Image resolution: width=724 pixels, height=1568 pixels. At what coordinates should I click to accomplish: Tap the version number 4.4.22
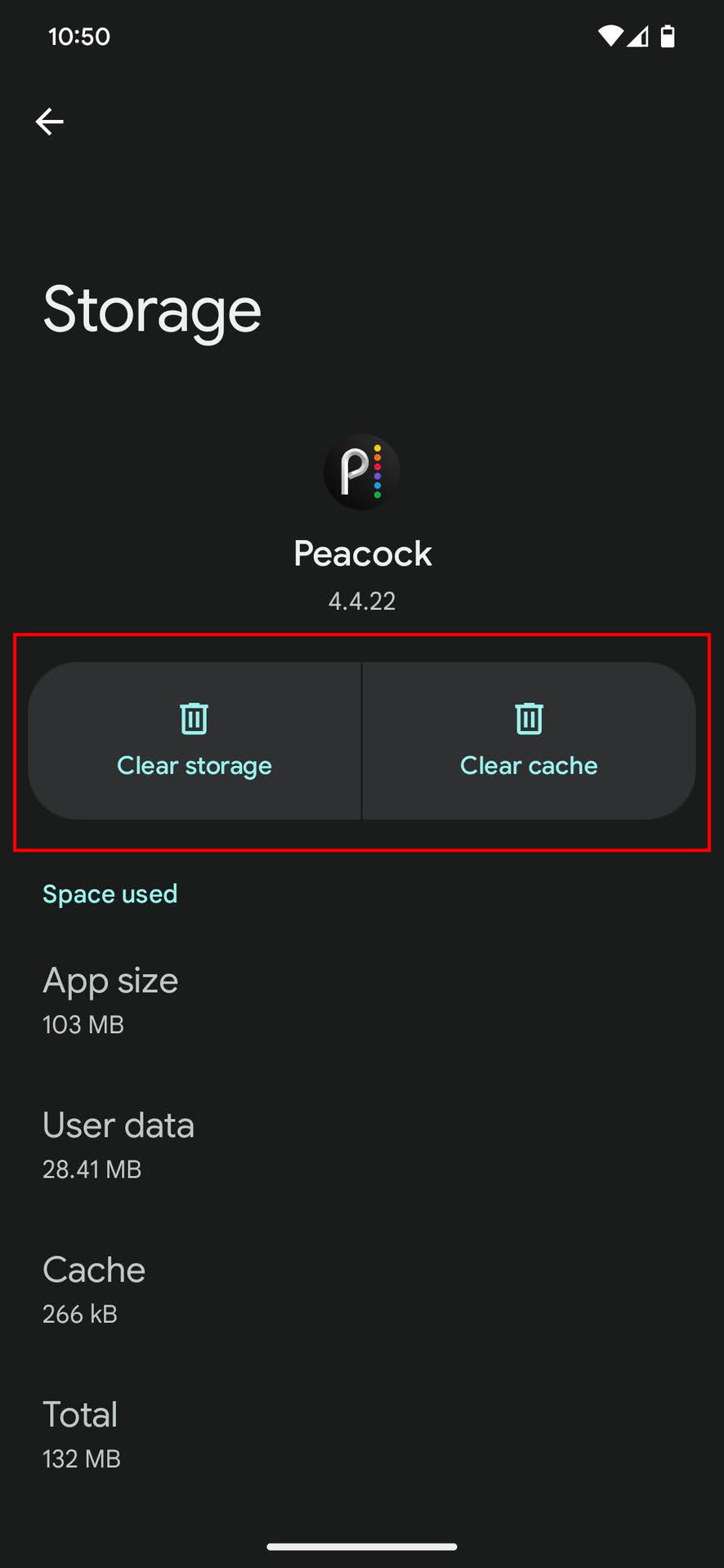tap(362, 601)
